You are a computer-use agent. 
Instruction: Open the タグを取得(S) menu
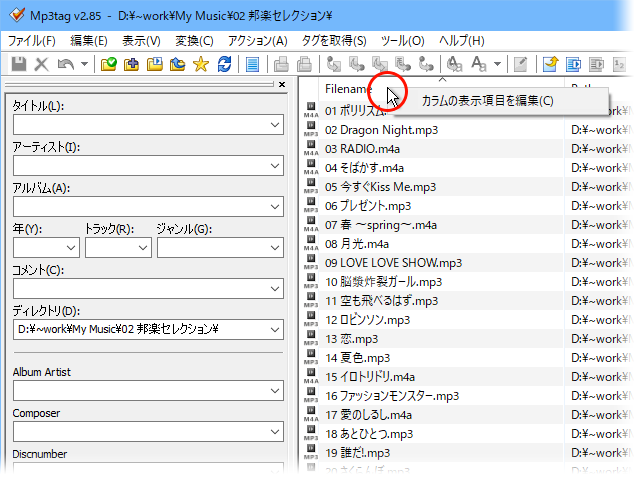(x=332, y=41)
